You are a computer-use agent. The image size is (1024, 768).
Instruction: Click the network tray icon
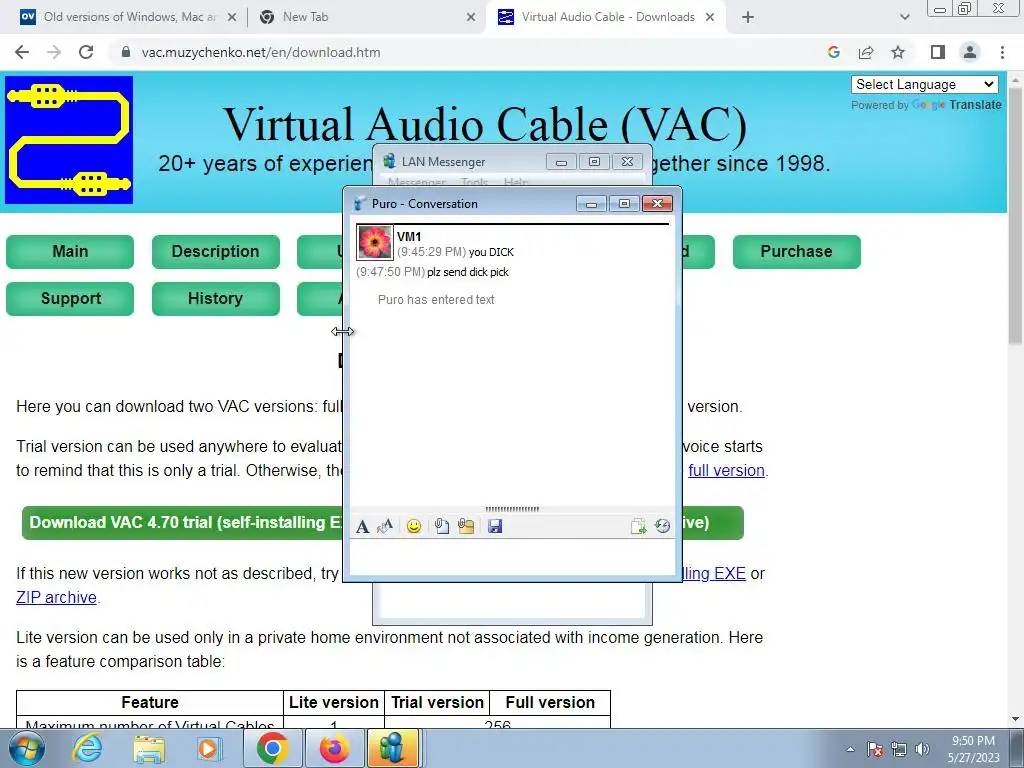tap(899, 749)
